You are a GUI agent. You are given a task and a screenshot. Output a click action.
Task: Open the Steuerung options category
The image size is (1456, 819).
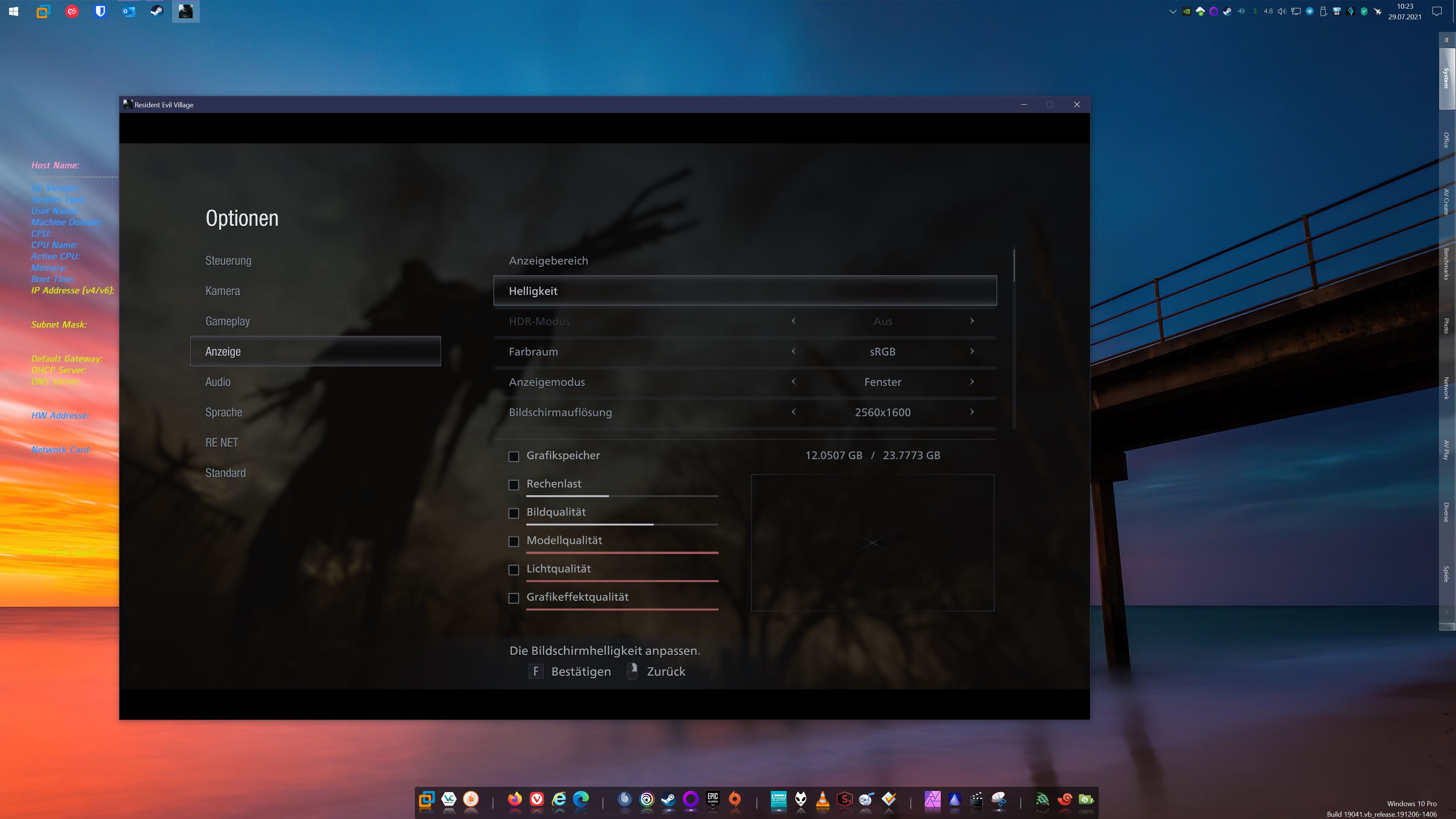tap(228, 260)
